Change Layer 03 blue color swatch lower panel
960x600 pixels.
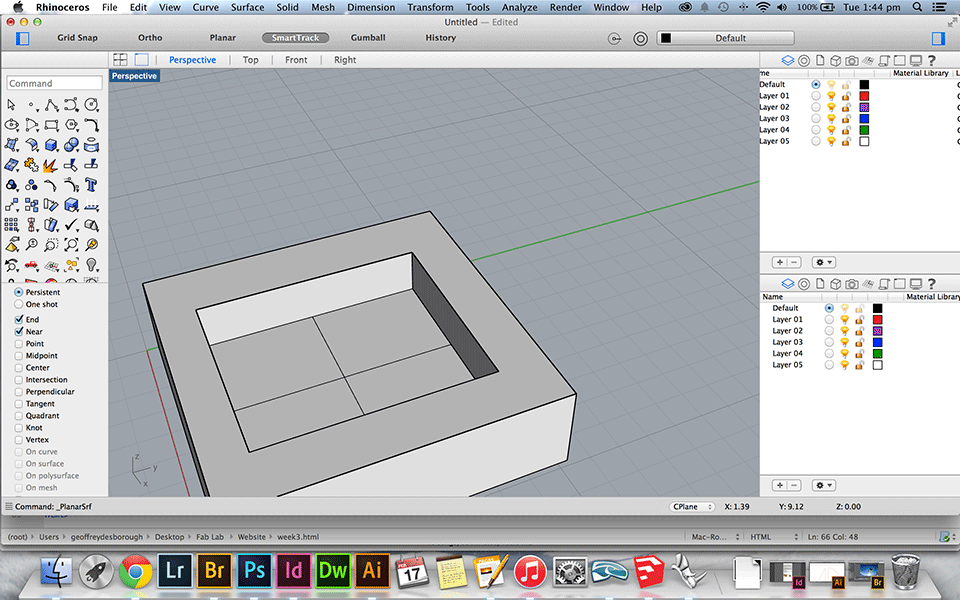pos(877,342)
